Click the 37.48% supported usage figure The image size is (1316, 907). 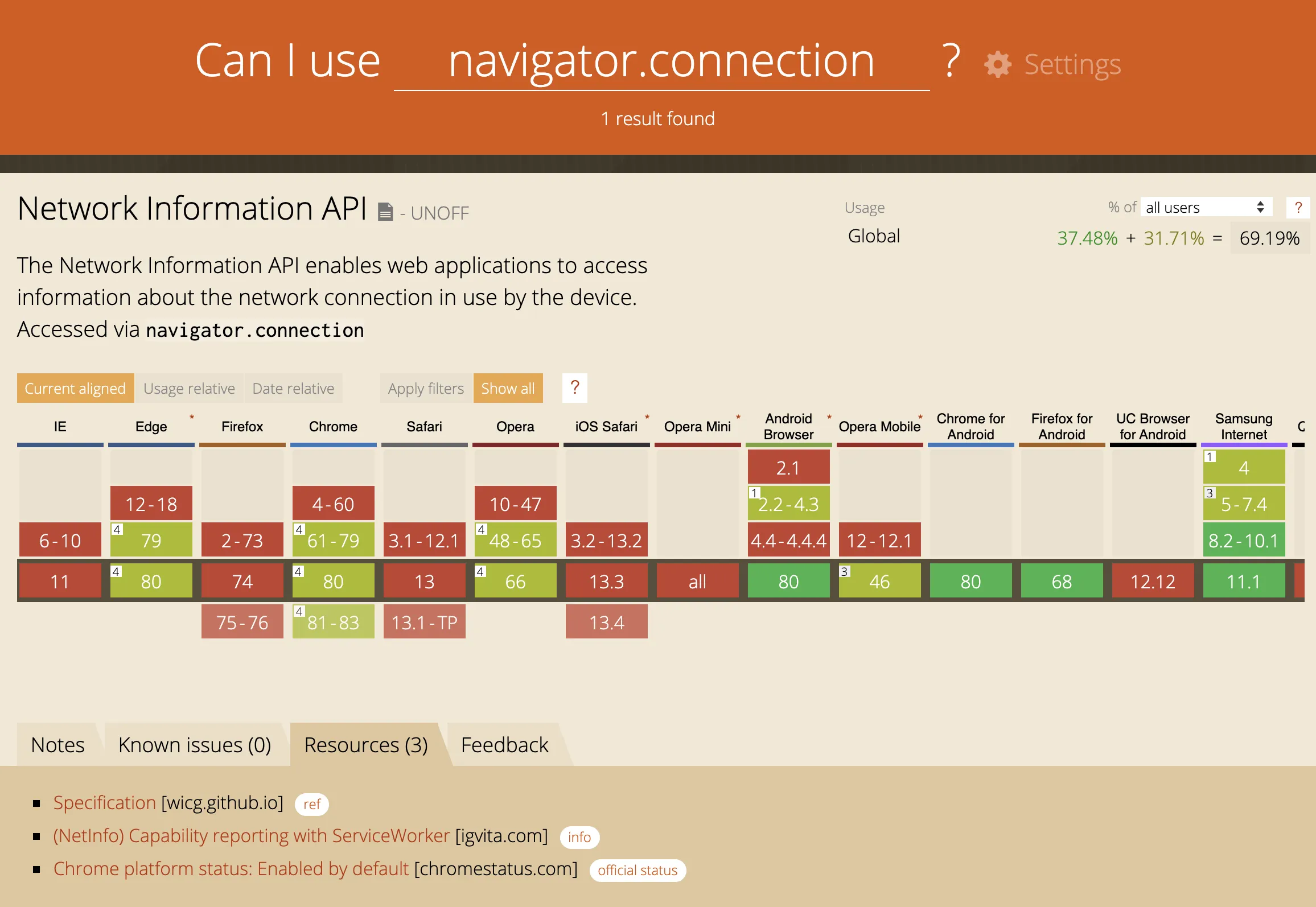(1087, 238)
